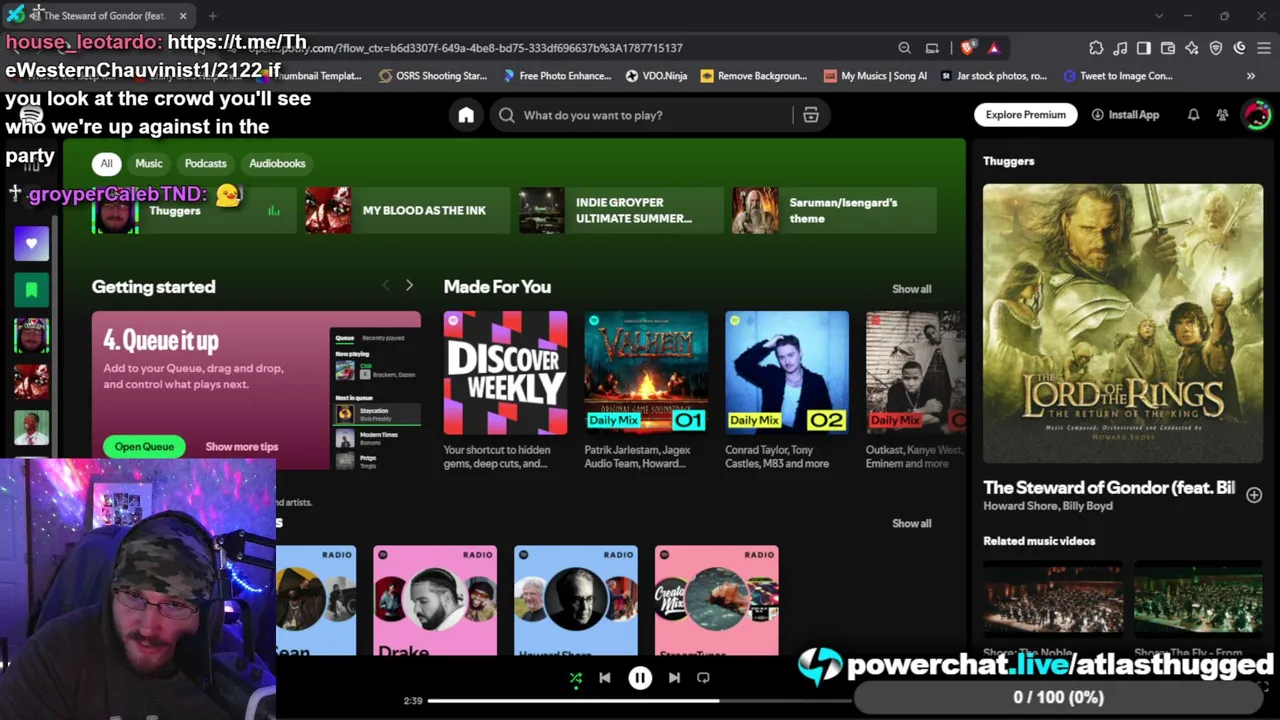The height and width of the screenshot is (720, 1280).
Task: Open the Drake radio card
Action: 435,600
